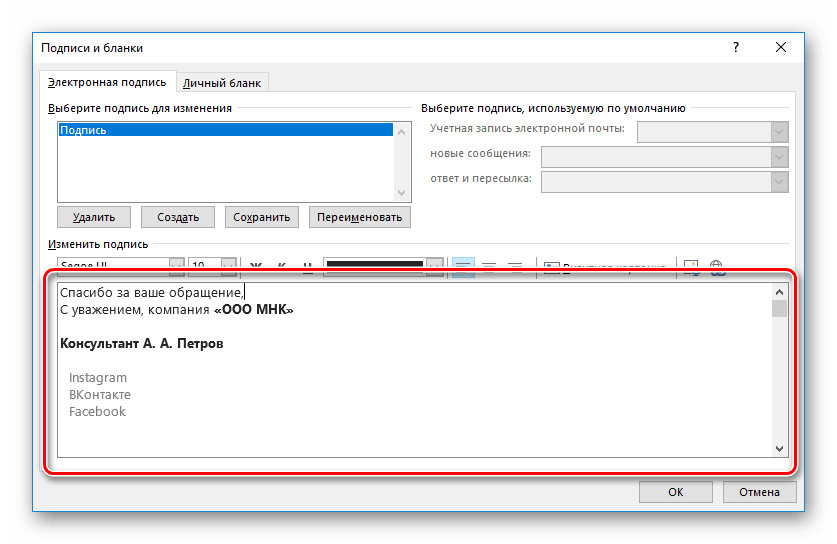Insert a picture into the signature

691,266
